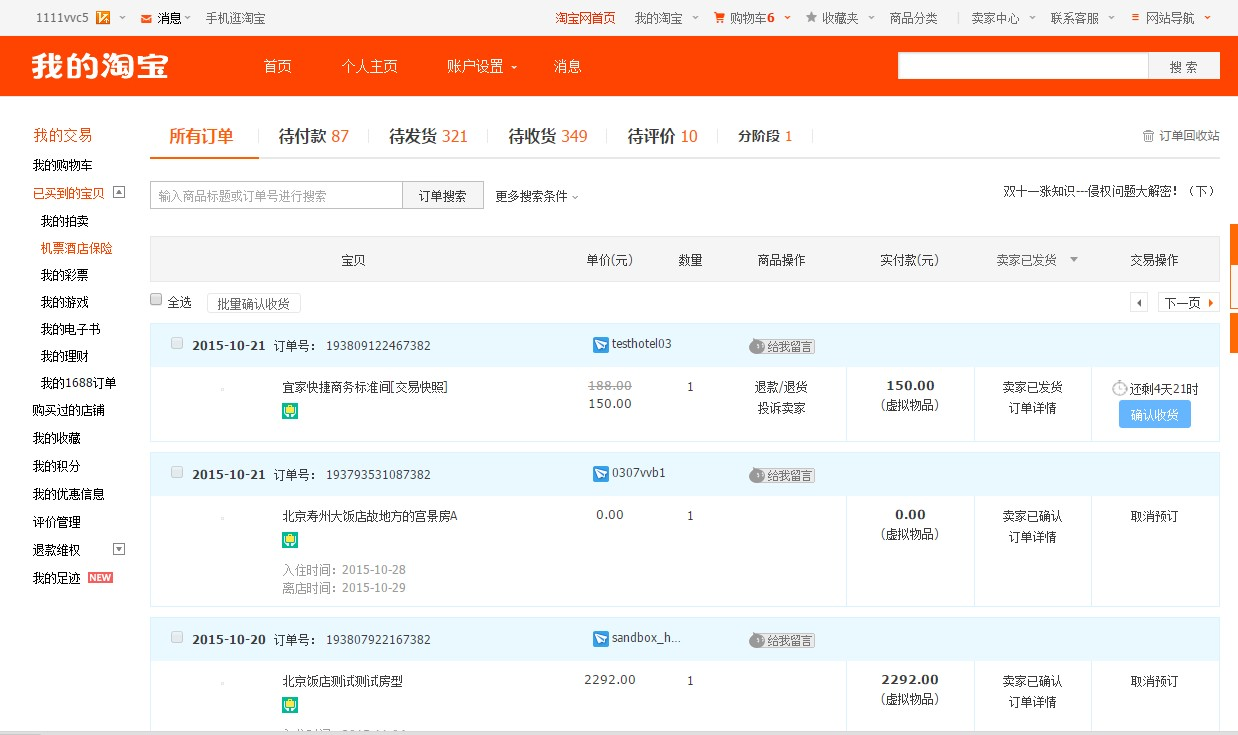Check the order 193793531087382 checkbox
The width and height of the screenshot is (1238, 735).
(177, 472)
